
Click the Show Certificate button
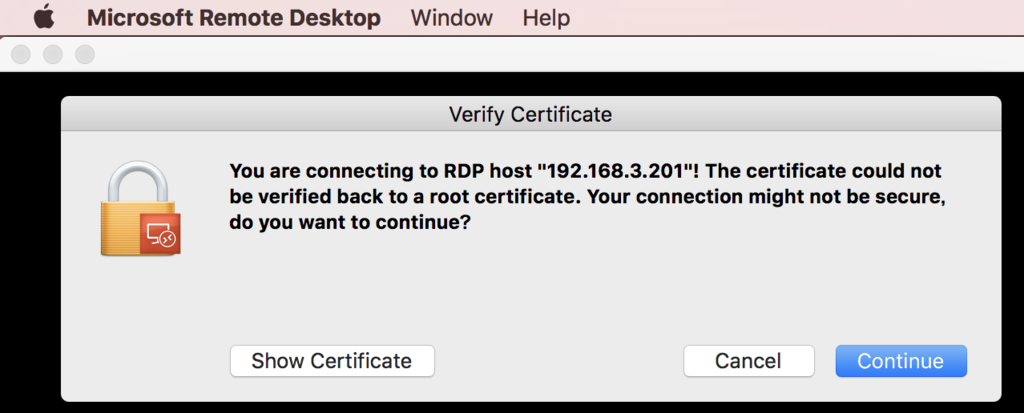coord(332,361)
